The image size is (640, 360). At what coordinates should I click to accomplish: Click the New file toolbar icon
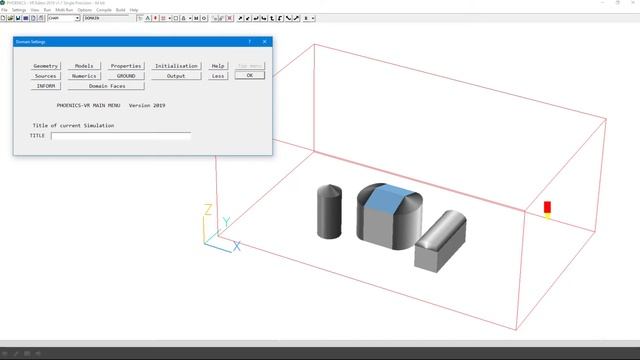coord(3,18)
